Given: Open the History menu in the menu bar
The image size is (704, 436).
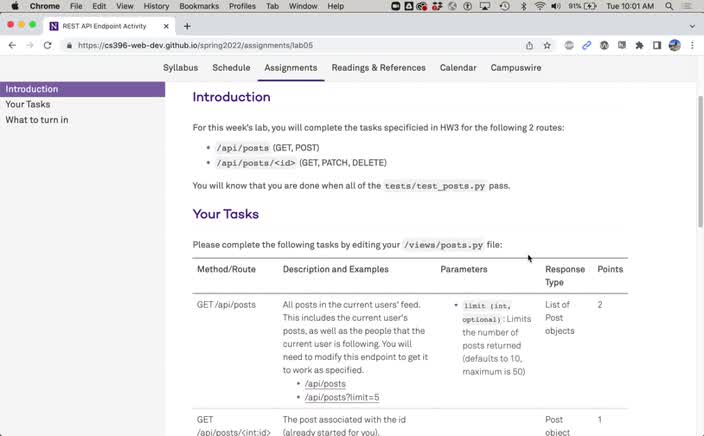Looking at the screenshot, I should click(156, 6).
